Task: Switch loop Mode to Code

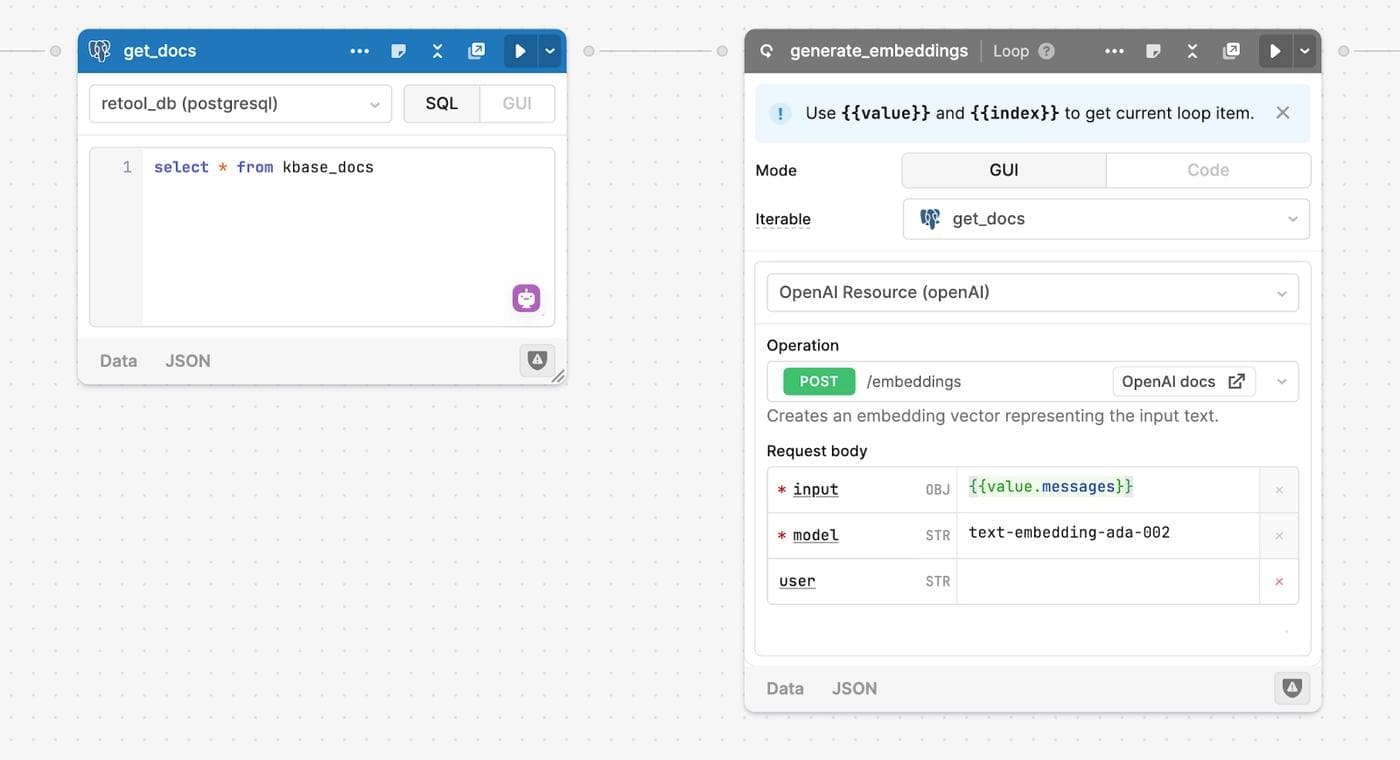Action: (1207, 170)
